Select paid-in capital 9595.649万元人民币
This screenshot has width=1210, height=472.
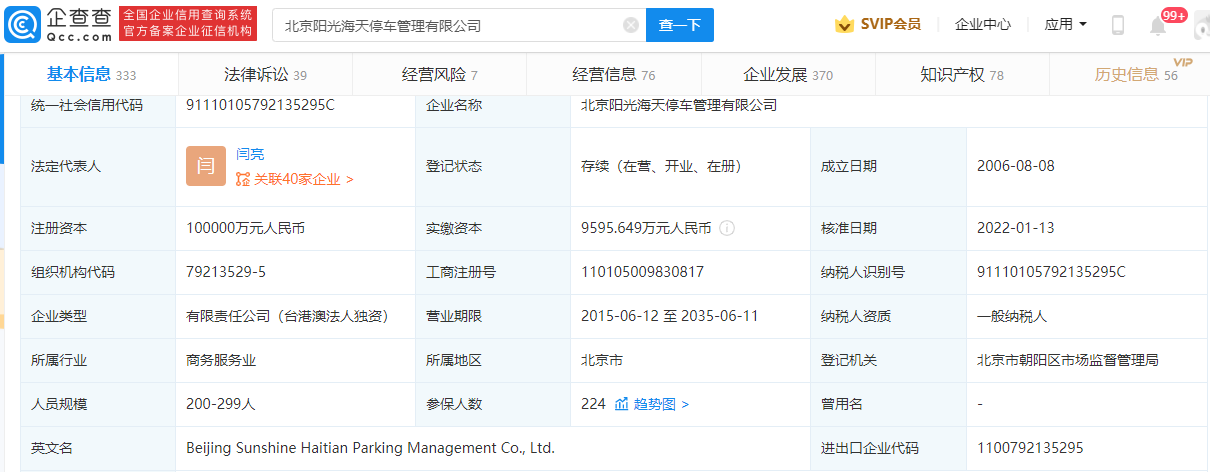(x=646, y=228)
